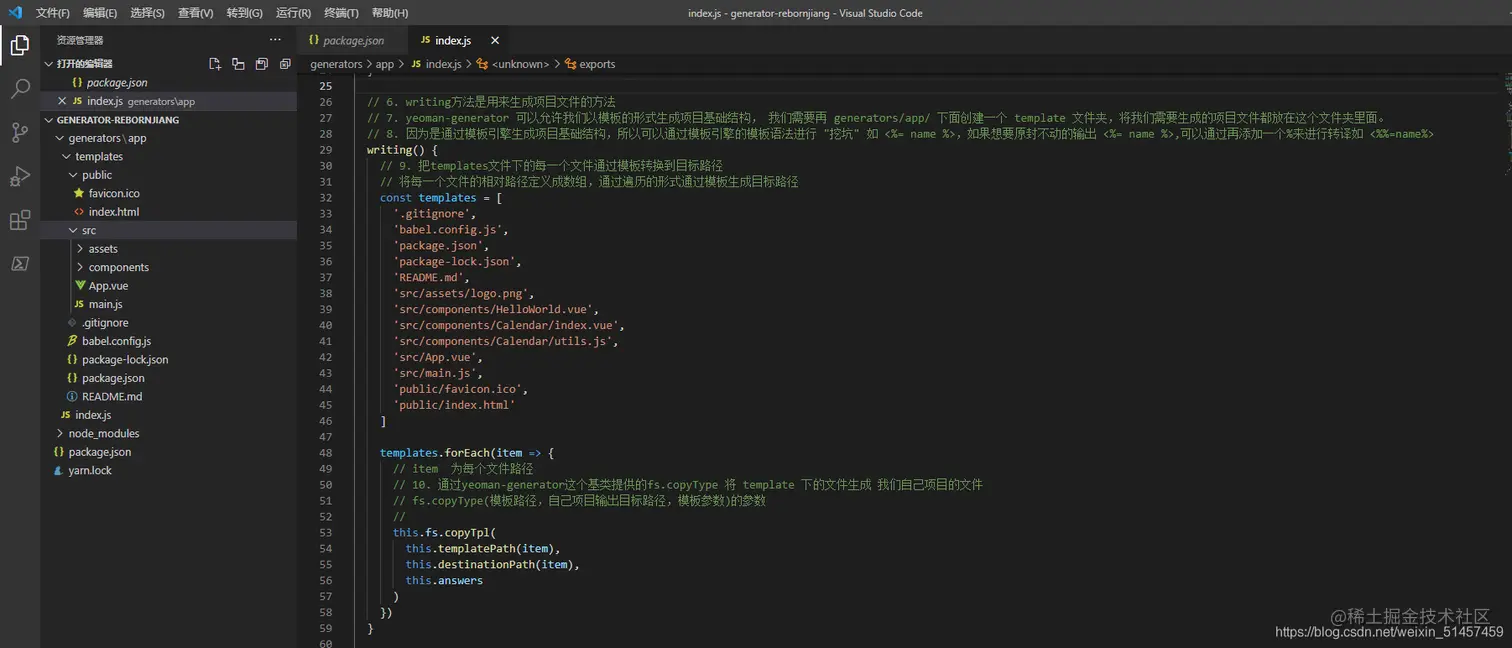
Task: Open 终端(T) menu
Action: (x=341, y=13)
